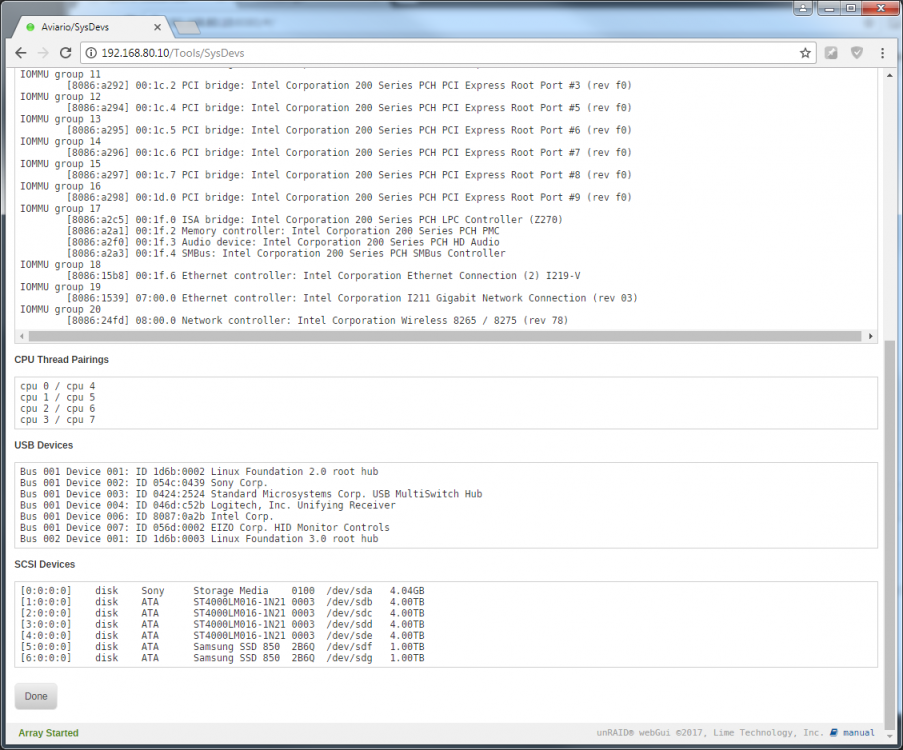Reload the SysDevs page
903x750 pixels.
pos(66,53)
